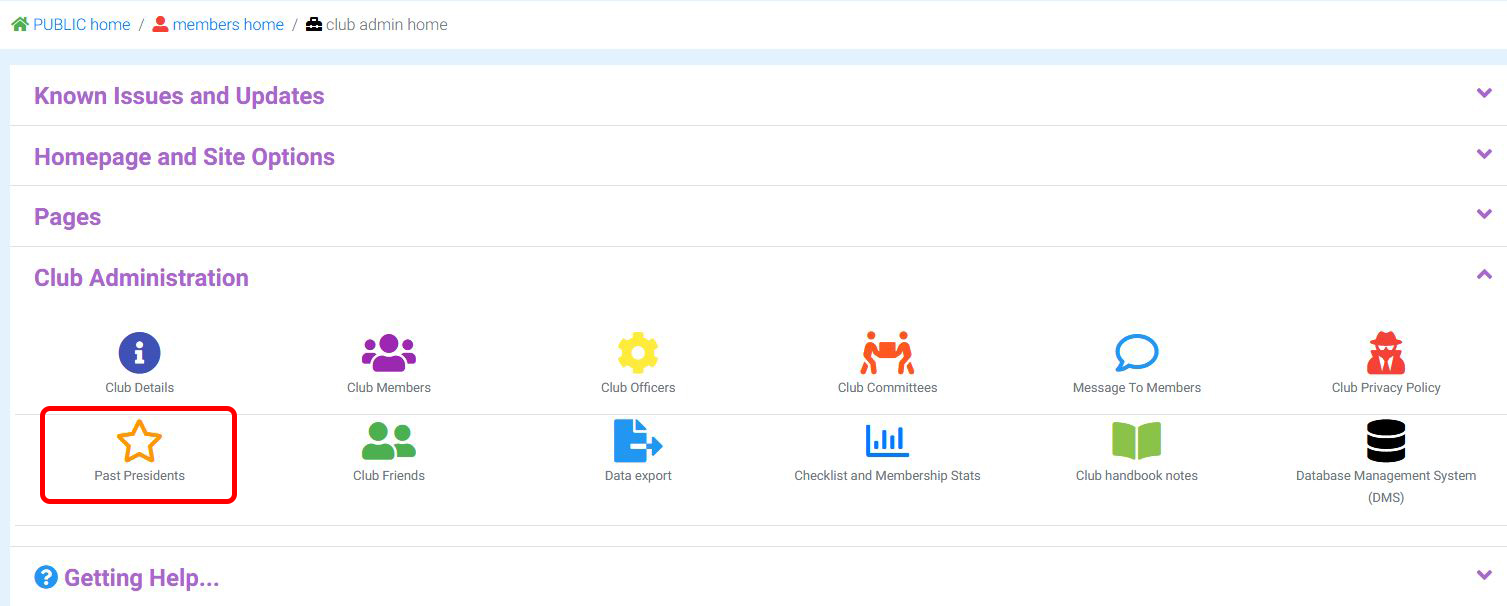
Task: Click the green house icon in breadcrumb
Action: tap(20, 24)
